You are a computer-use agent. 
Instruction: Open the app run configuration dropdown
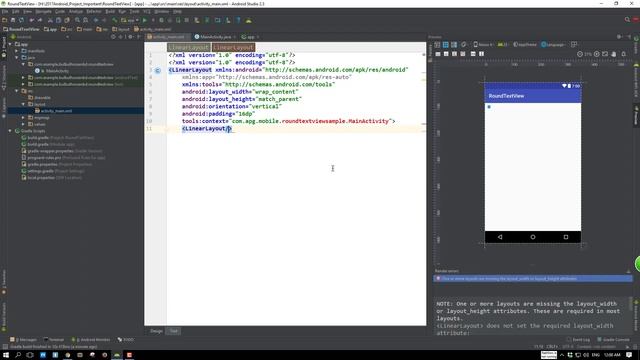[130, 20]
